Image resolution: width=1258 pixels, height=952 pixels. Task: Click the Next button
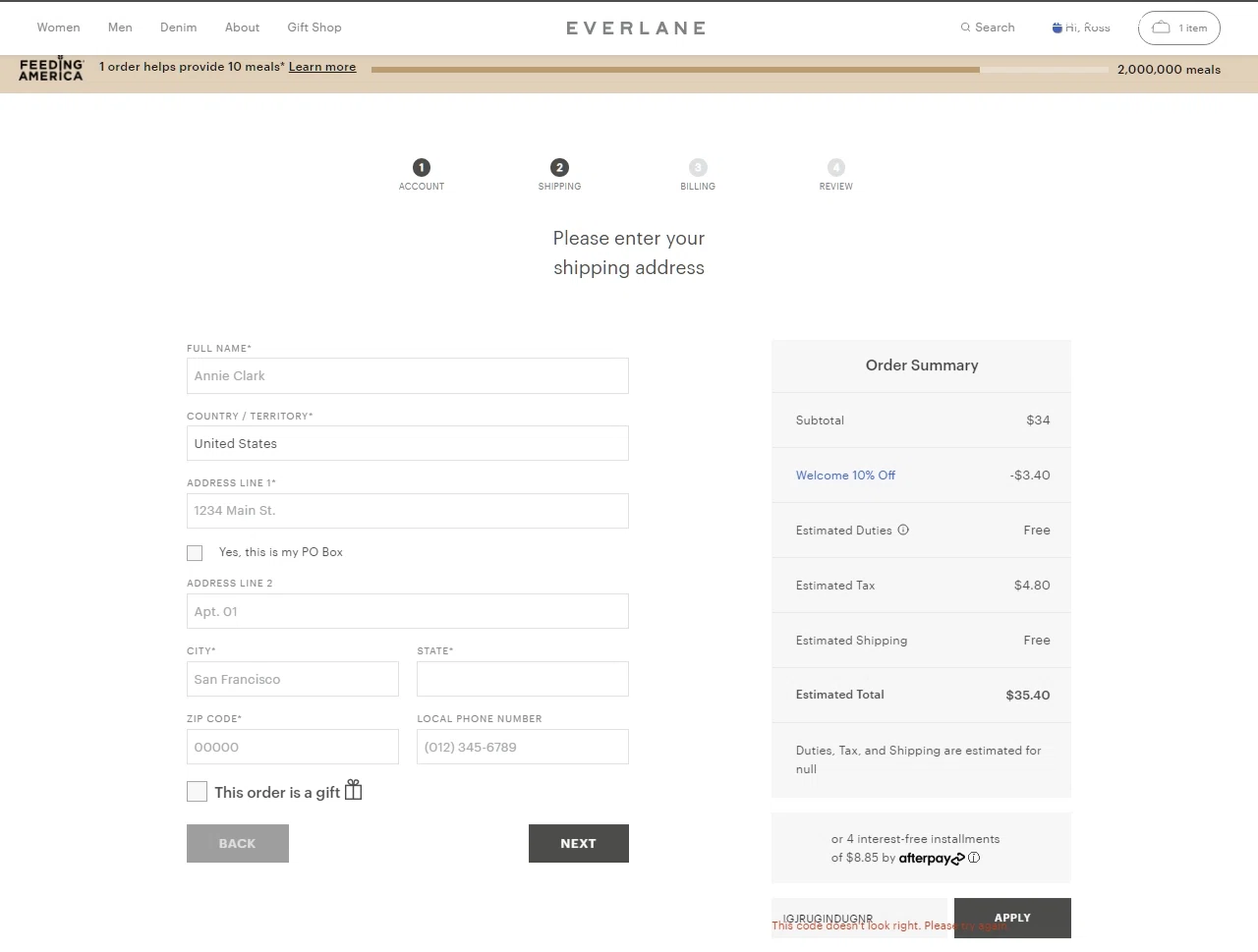(x=579, y=843)
